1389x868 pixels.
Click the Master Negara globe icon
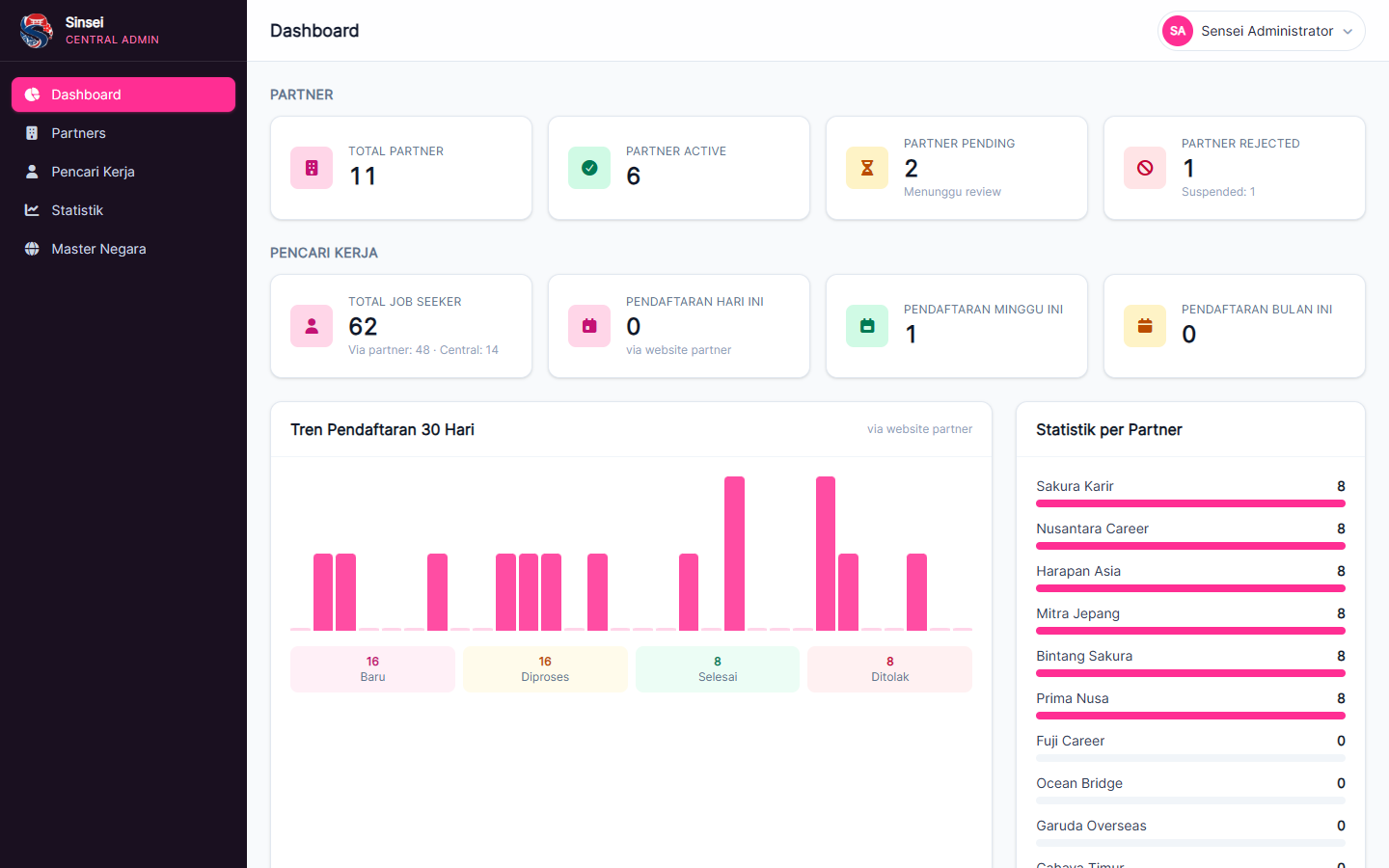pos(32,249)
